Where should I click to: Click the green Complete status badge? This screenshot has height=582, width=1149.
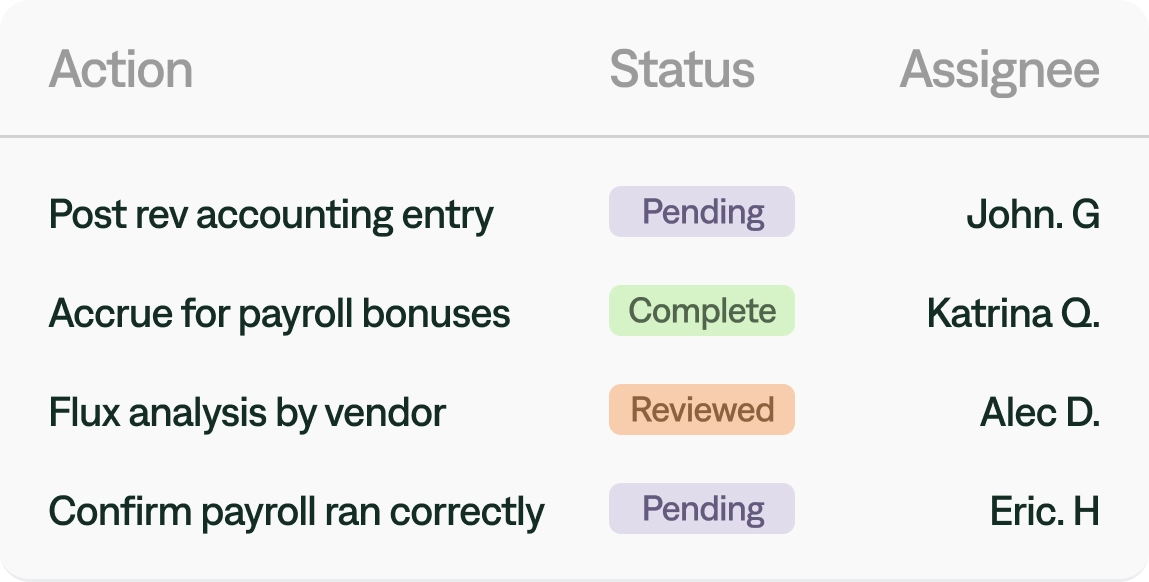pyautogui.click(x=702, y=311)
